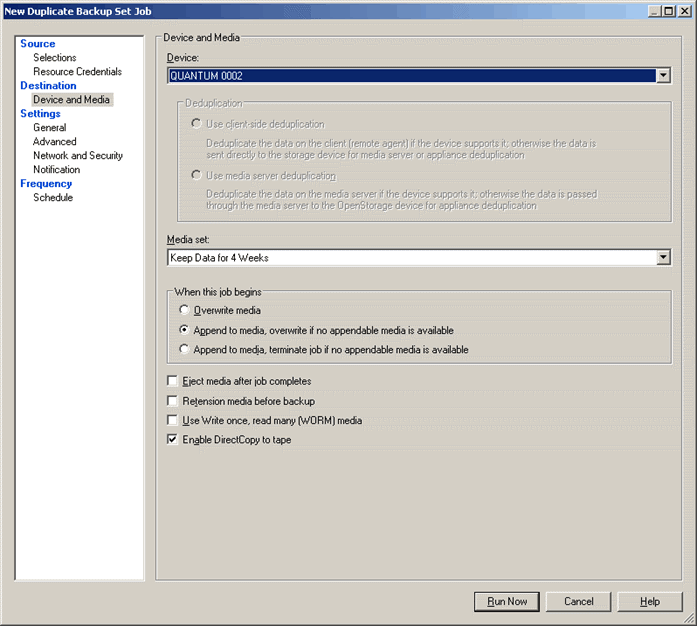Open Network and Security settings
This screenshot has width=698, height=627.
click(78, 156)
